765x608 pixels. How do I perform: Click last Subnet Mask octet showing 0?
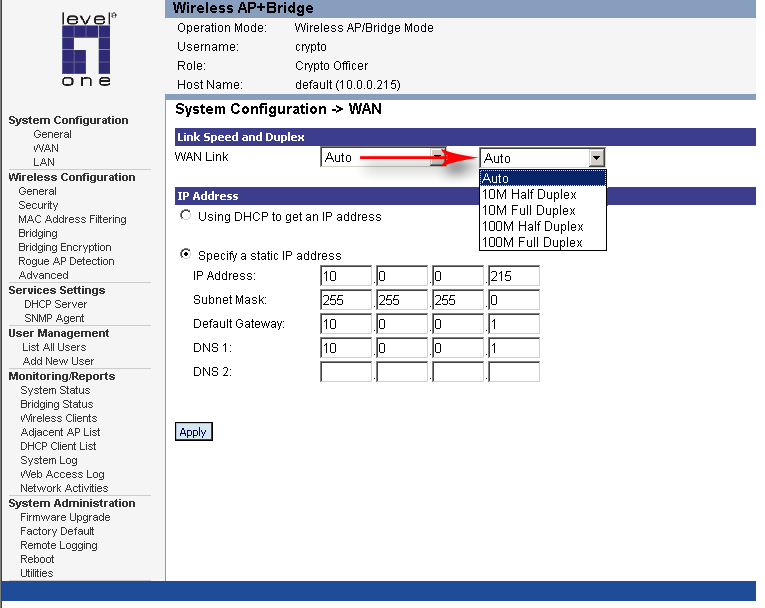pyautogui.click(x=514, y=300)
